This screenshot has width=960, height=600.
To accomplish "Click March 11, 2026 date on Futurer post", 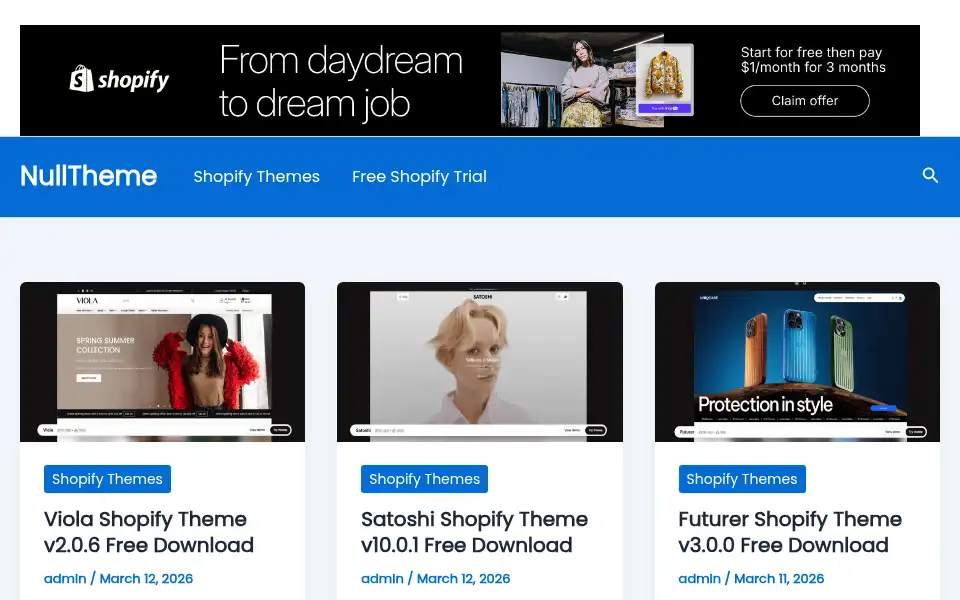I will coord(779,579).
